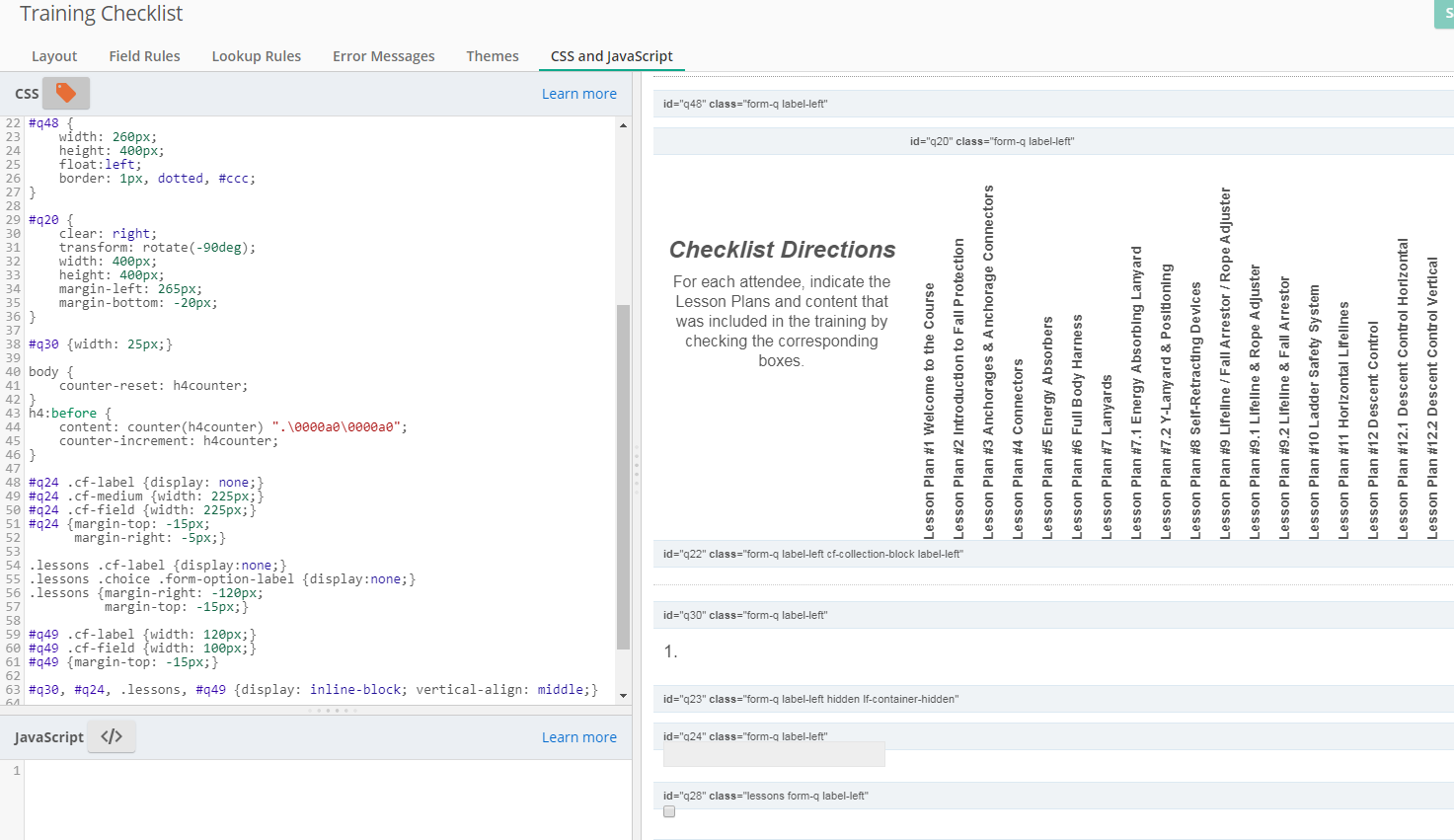The image size is (1454, 840).
Task: Open the JavaScript panel's Learn more link
Action: tap(578, 737)
